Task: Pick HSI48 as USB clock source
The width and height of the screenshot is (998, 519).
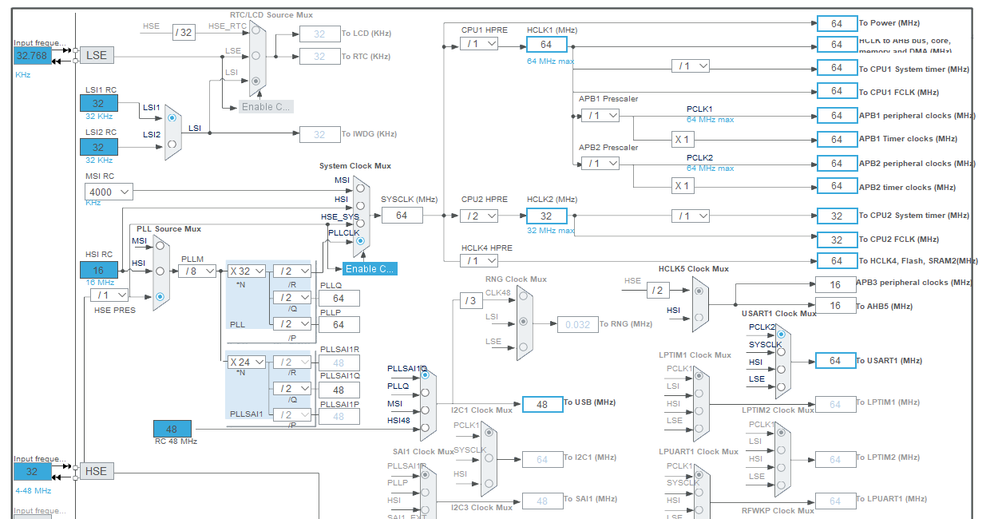Action: [x=427, y=428]
